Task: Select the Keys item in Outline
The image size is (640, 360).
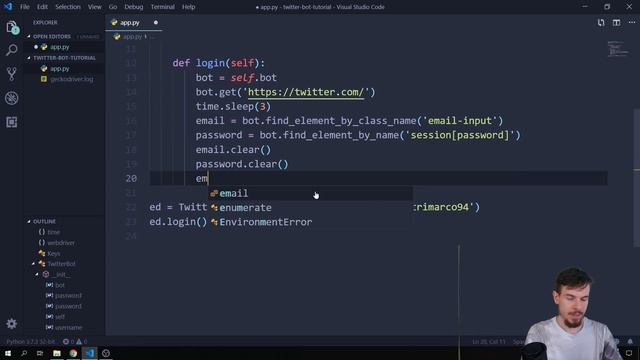Action: 53,253
